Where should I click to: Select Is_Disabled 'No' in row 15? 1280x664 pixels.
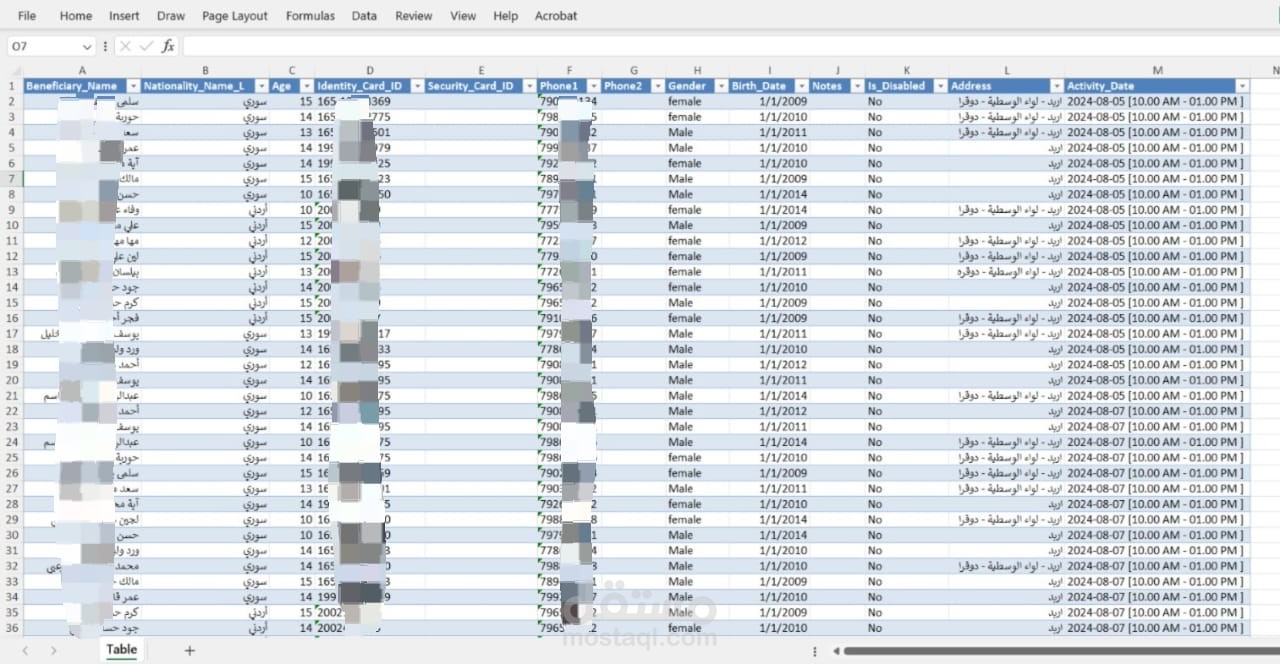coord(906,303)
